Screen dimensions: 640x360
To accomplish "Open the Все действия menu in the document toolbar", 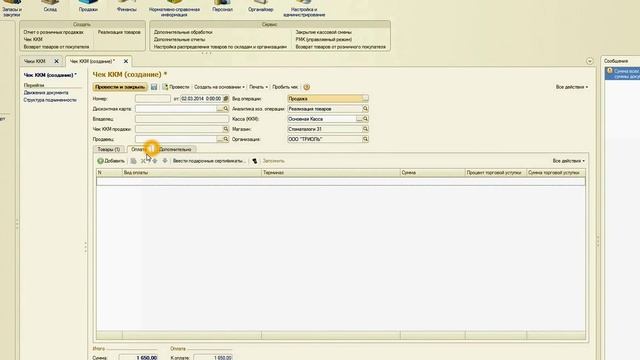I will coord(572,87).
